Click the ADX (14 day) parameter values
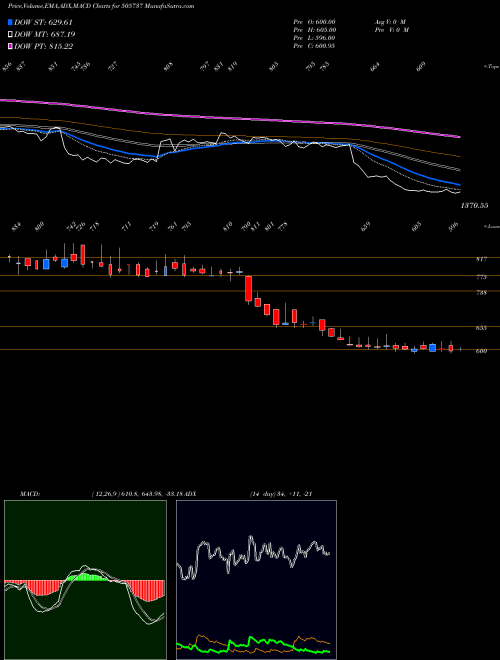Screen dimensions: 500x660 [x=280, y=494]
